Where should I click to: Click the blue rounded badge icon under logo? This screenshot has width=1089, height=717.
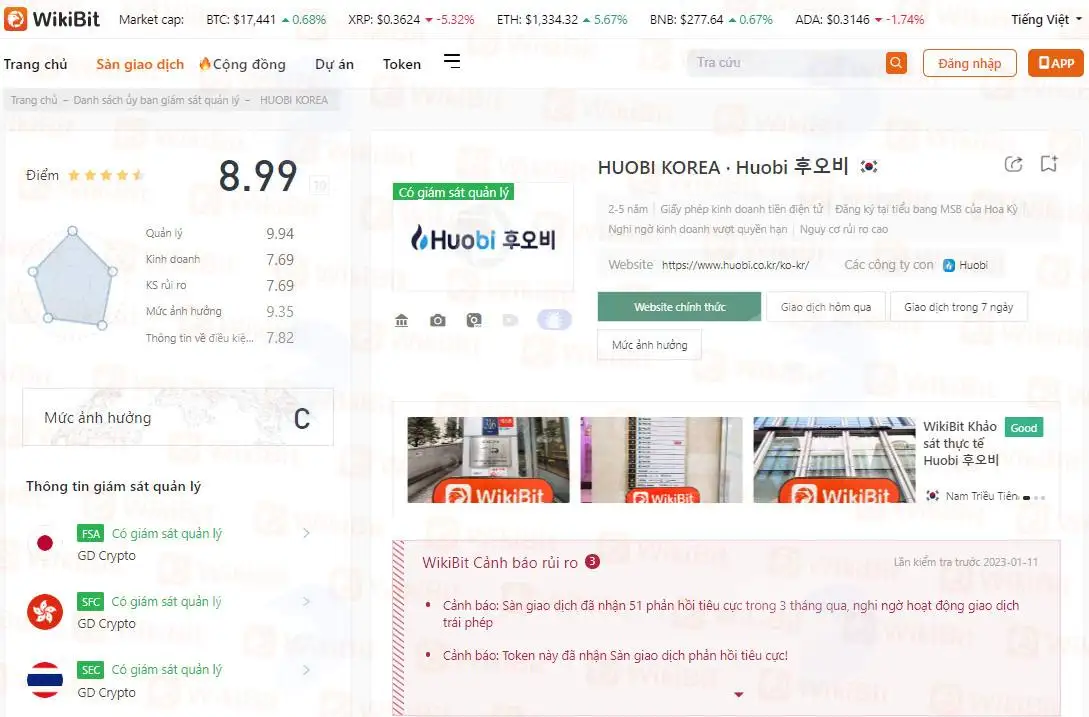tap(554, 320)
